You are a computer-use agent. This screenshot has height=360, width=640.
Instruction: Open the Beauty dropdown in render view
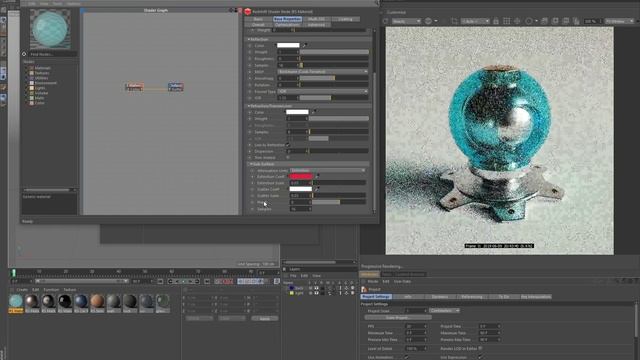[x=406, y=21]
